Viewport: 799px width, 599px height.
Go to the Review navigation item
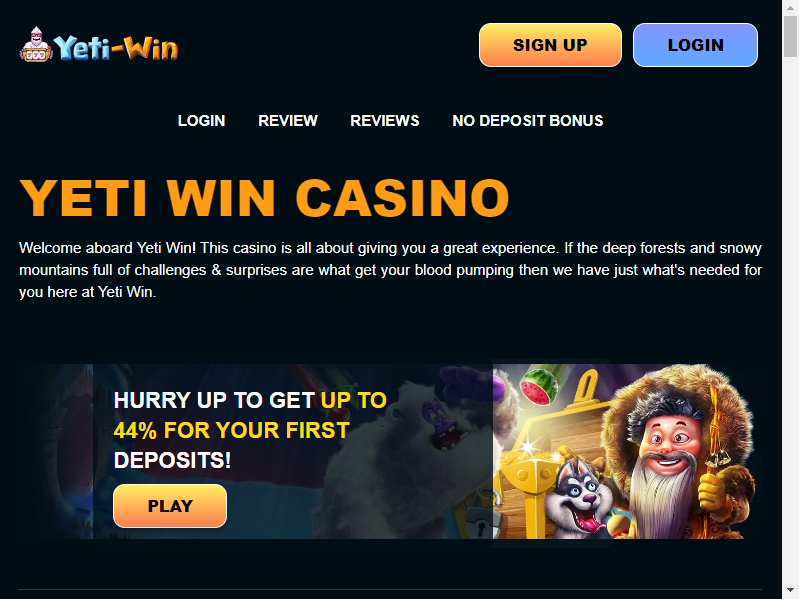coord(288,121)
